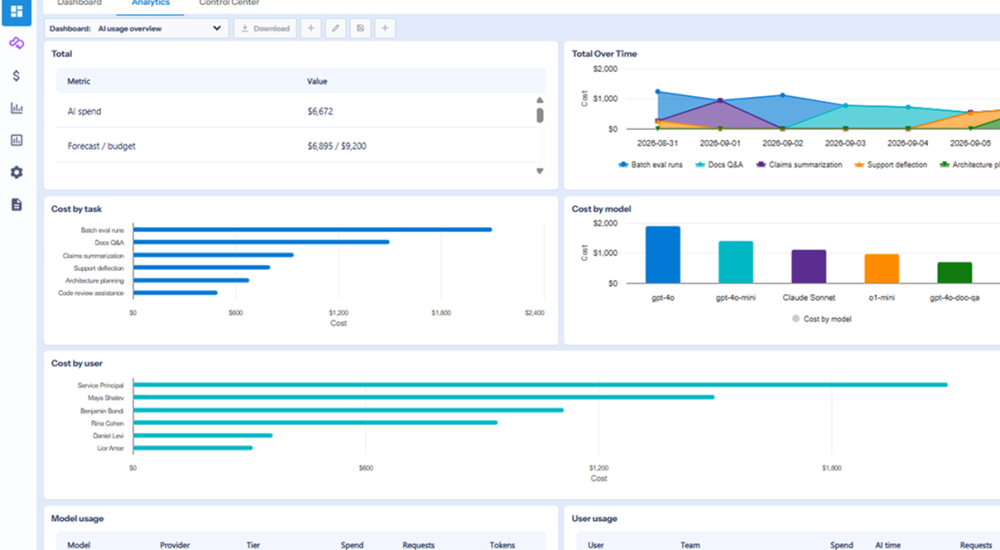Click the AI time column header
The image size is (1000, 550).
(888, 545)
